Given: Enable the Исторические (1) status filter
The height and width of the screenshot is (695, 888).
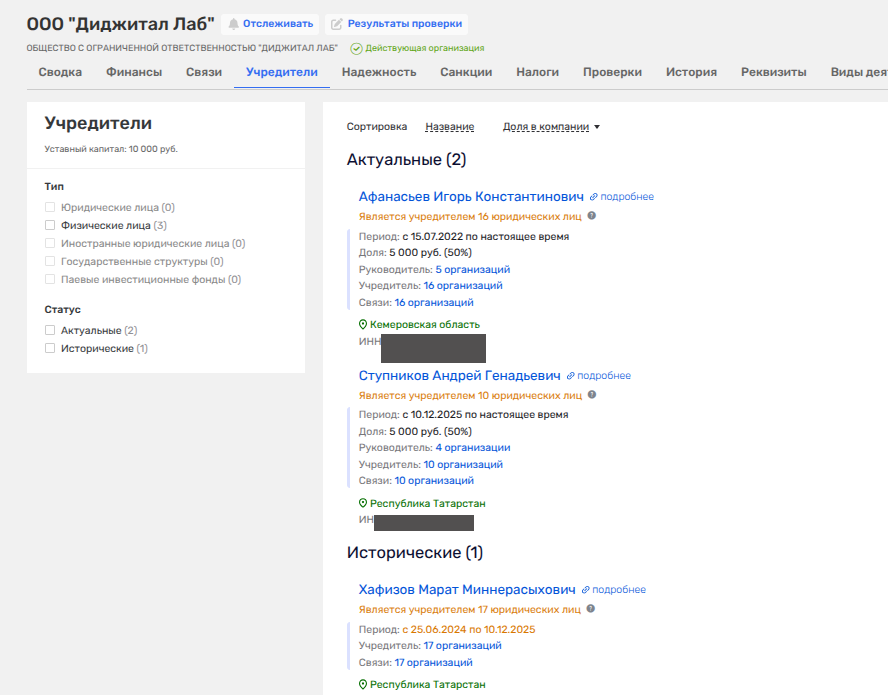Looking at the screenshot, I should point(50,348).
